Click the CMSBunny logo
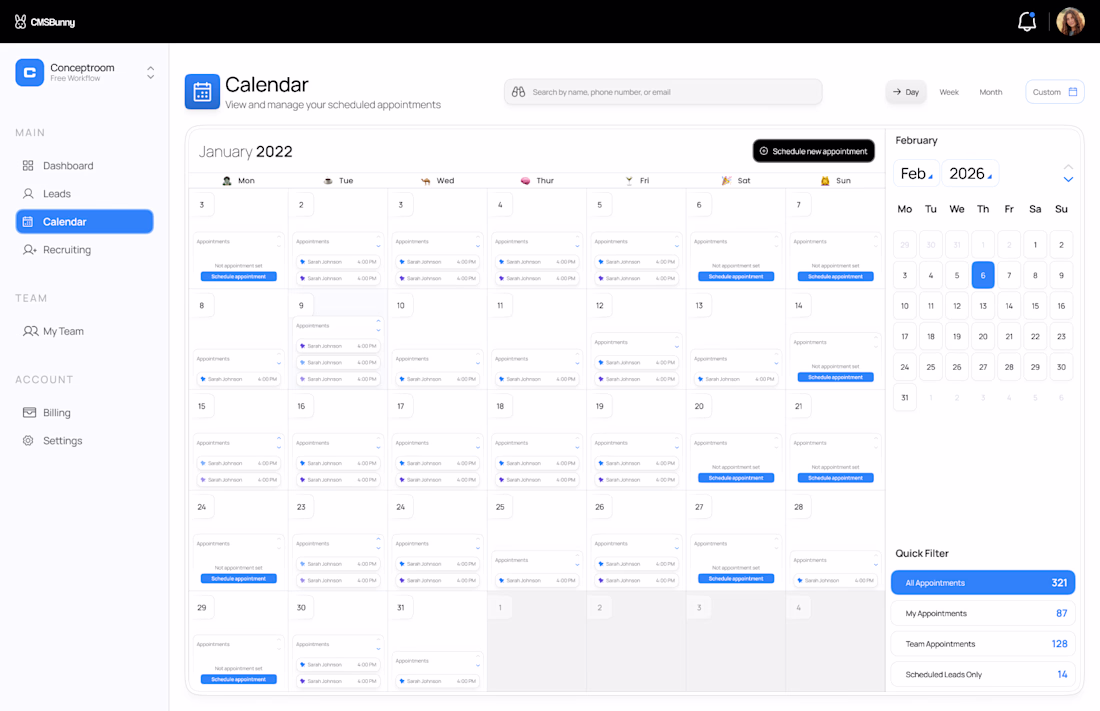Screen dimensions: 1100x711 45,22
